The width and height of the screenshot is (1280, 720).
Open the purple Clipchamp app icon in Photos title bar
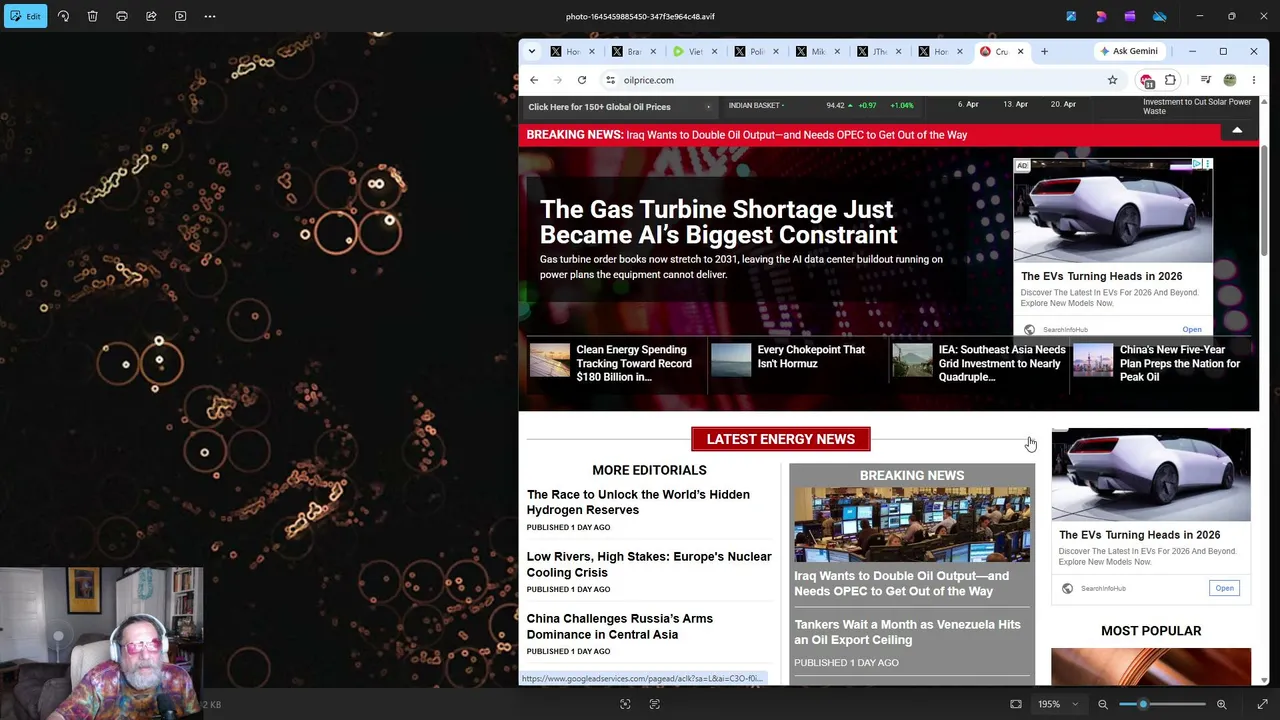(x=1130, y=16)
